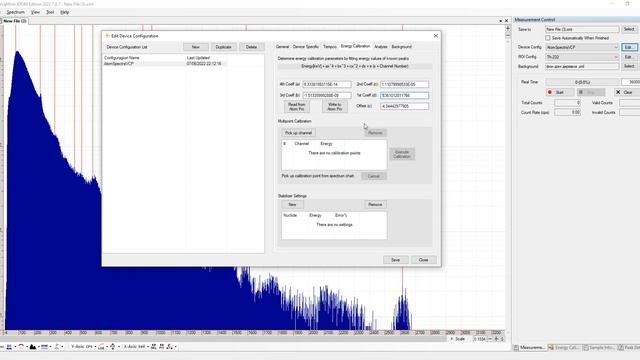Click Remove in Stabilizer Settings
Screen dimensions: 640x360
(x=375, y=204)
